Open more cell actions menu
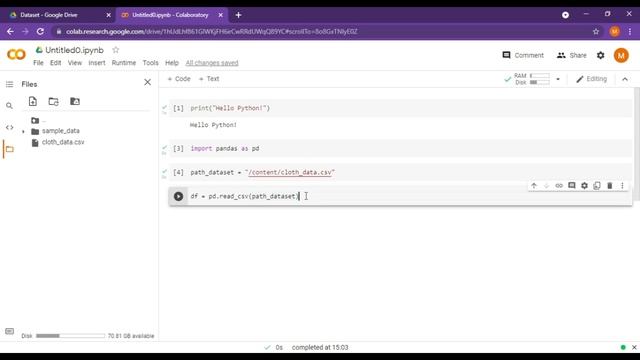This screenshot has width=640, height=360. [x=622, y=186]
